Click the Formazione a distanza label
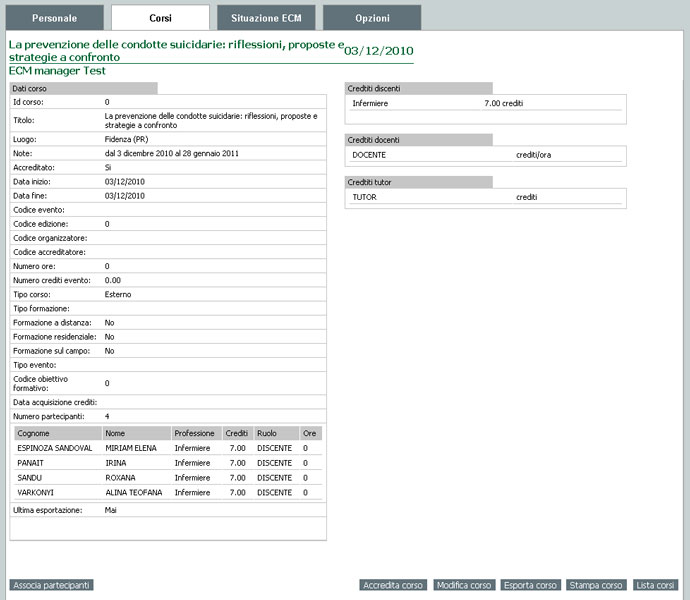This screenshot has width=690, height=600. tap(52, 323)
